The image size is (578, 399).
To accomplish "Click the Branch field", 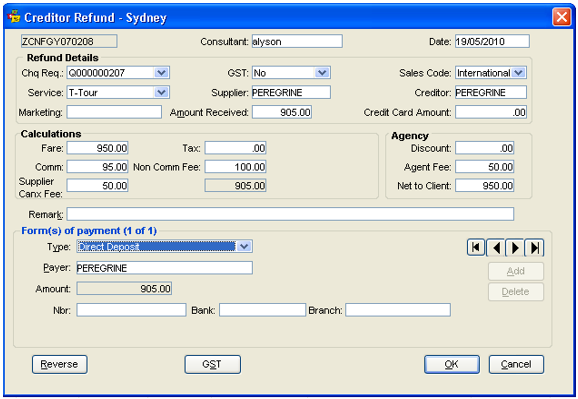I will pos(398,310).
